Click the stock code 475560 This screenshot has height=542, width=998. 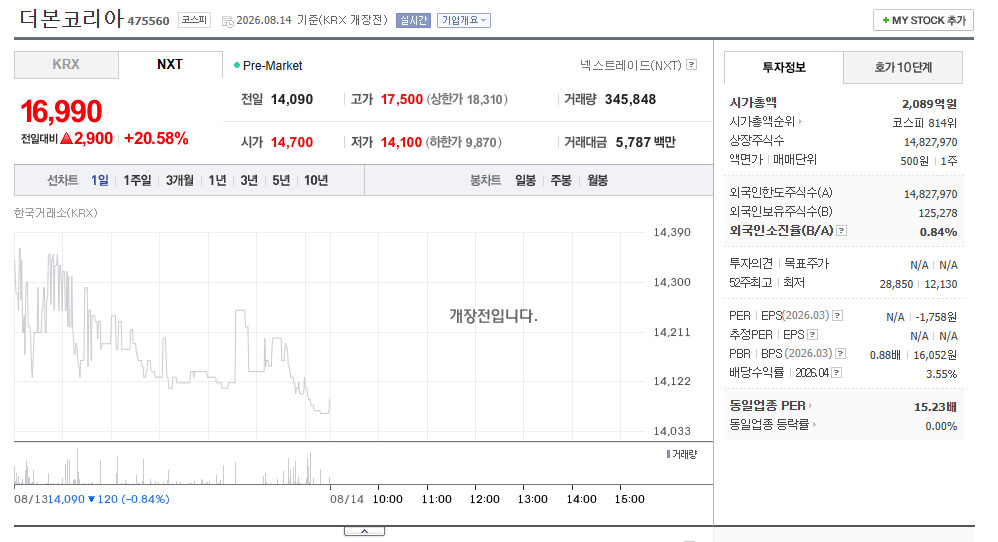point(148,21)
